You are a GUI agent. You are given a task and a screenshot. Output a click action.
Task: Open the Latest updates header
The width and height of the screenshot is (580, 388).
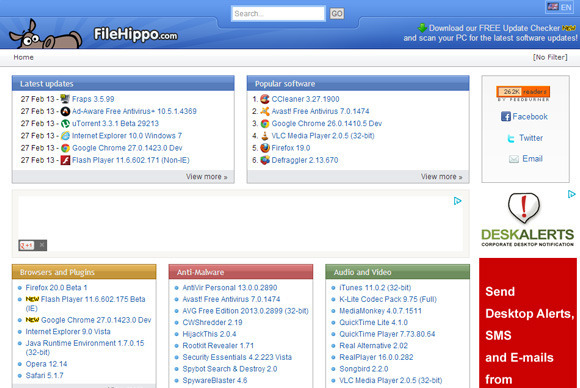pyautogui.click(x=123, y=84)
